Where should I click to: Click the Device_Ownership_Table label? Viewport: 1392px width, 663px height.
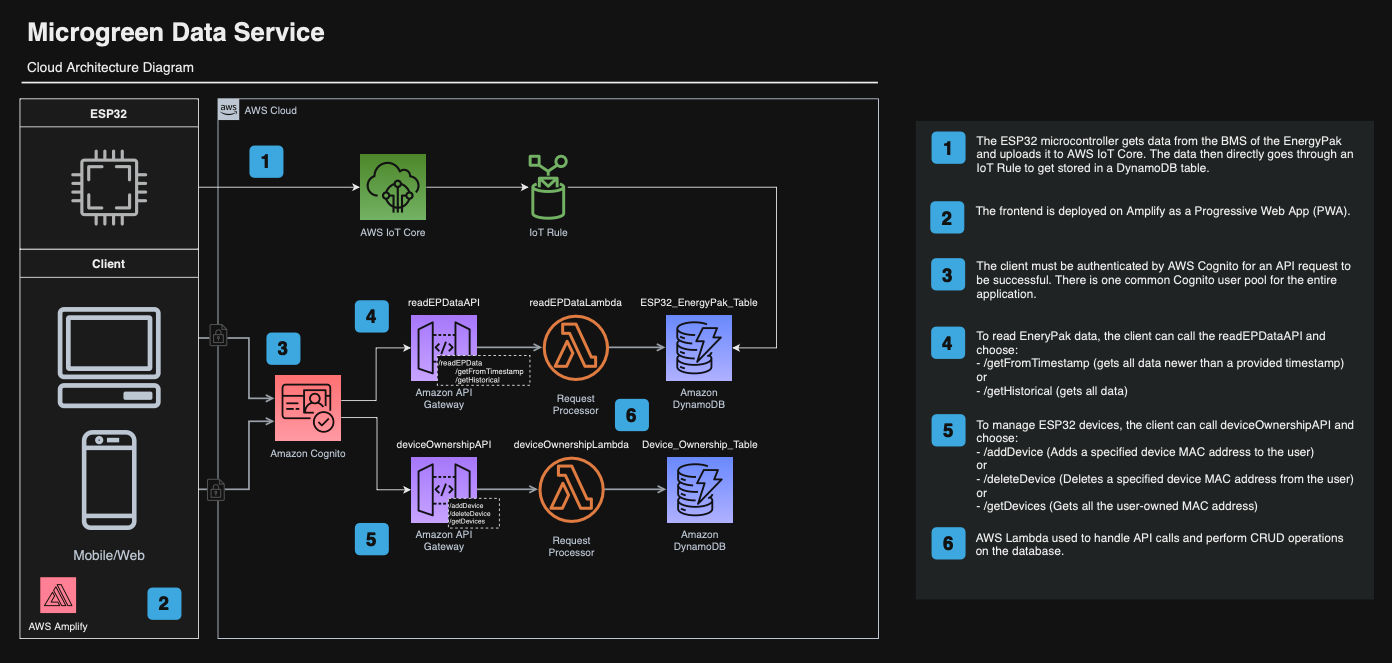(x=699, y=444)
